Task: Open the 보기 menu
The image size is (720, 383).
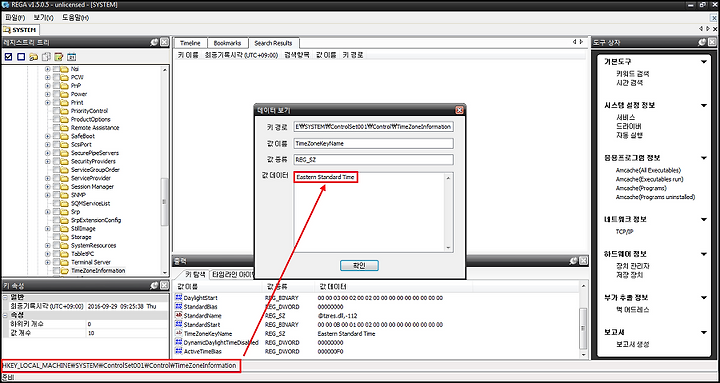Action: (x=43, y=17)
